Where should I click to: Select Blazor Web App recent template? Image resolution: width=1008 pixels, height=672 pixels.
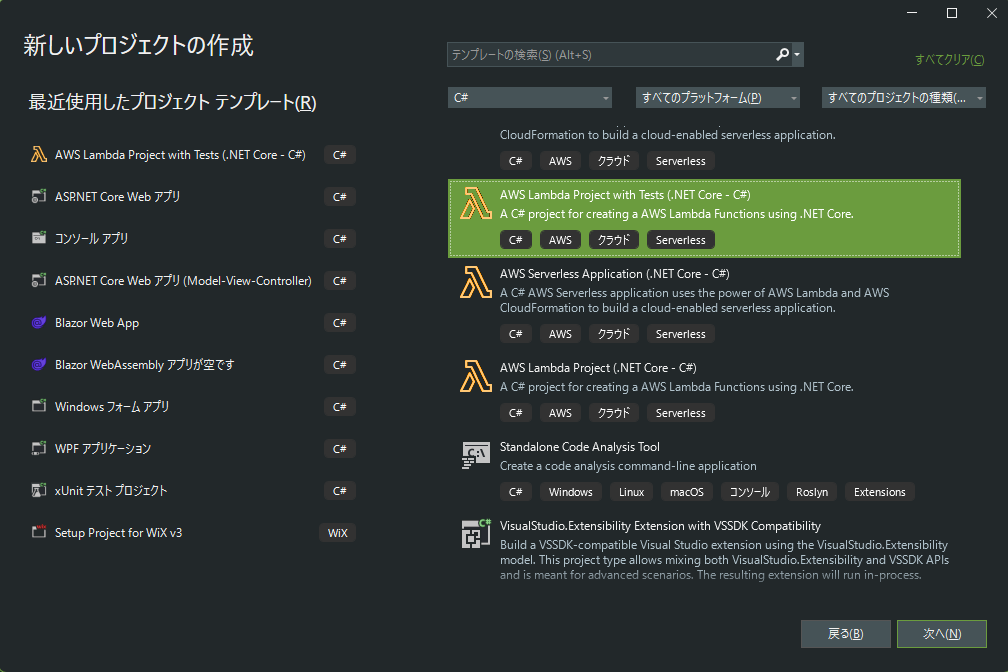193,323
